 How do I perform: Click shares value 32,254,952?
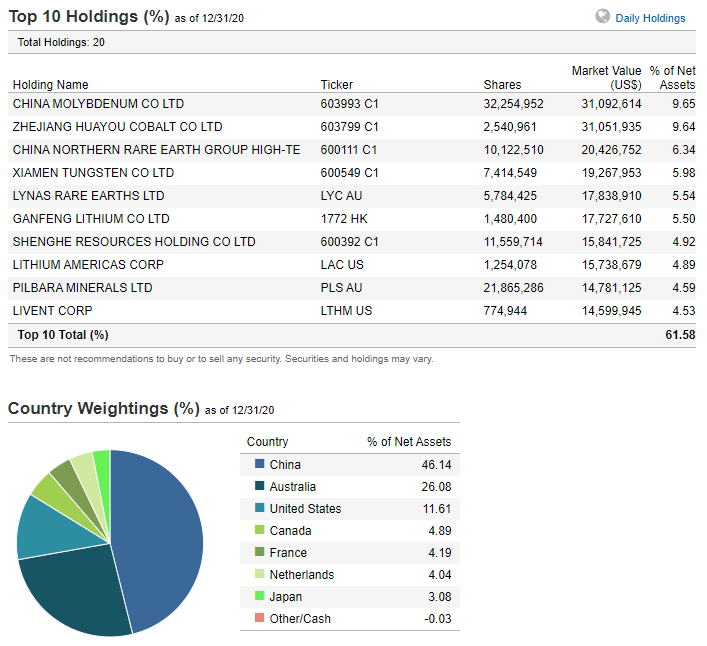point(514,104)
